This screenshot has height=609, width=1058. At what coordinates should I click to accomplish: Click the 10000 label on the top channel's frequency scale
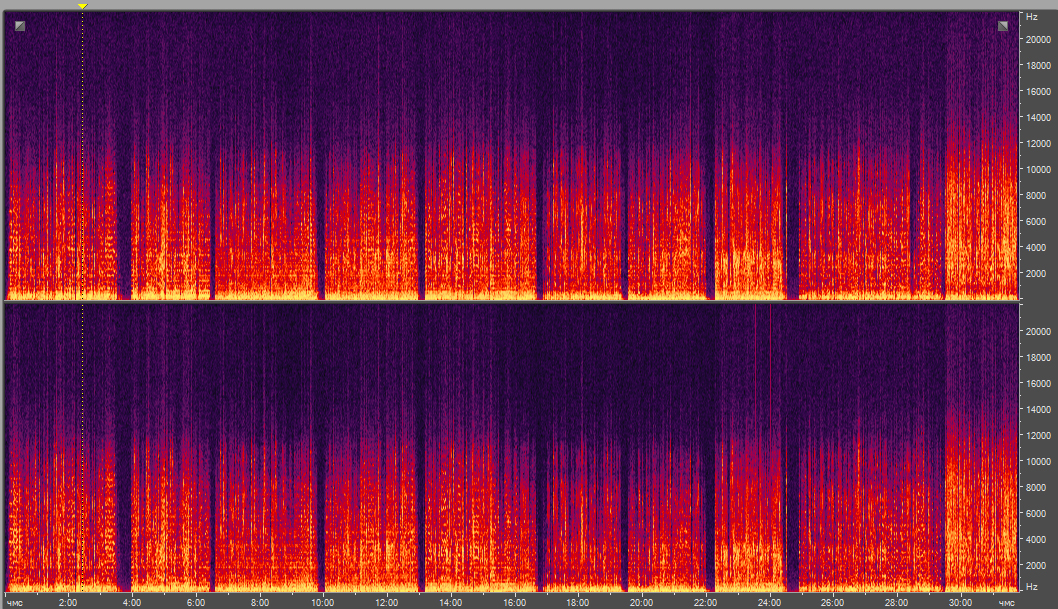tap(1035, 169)
